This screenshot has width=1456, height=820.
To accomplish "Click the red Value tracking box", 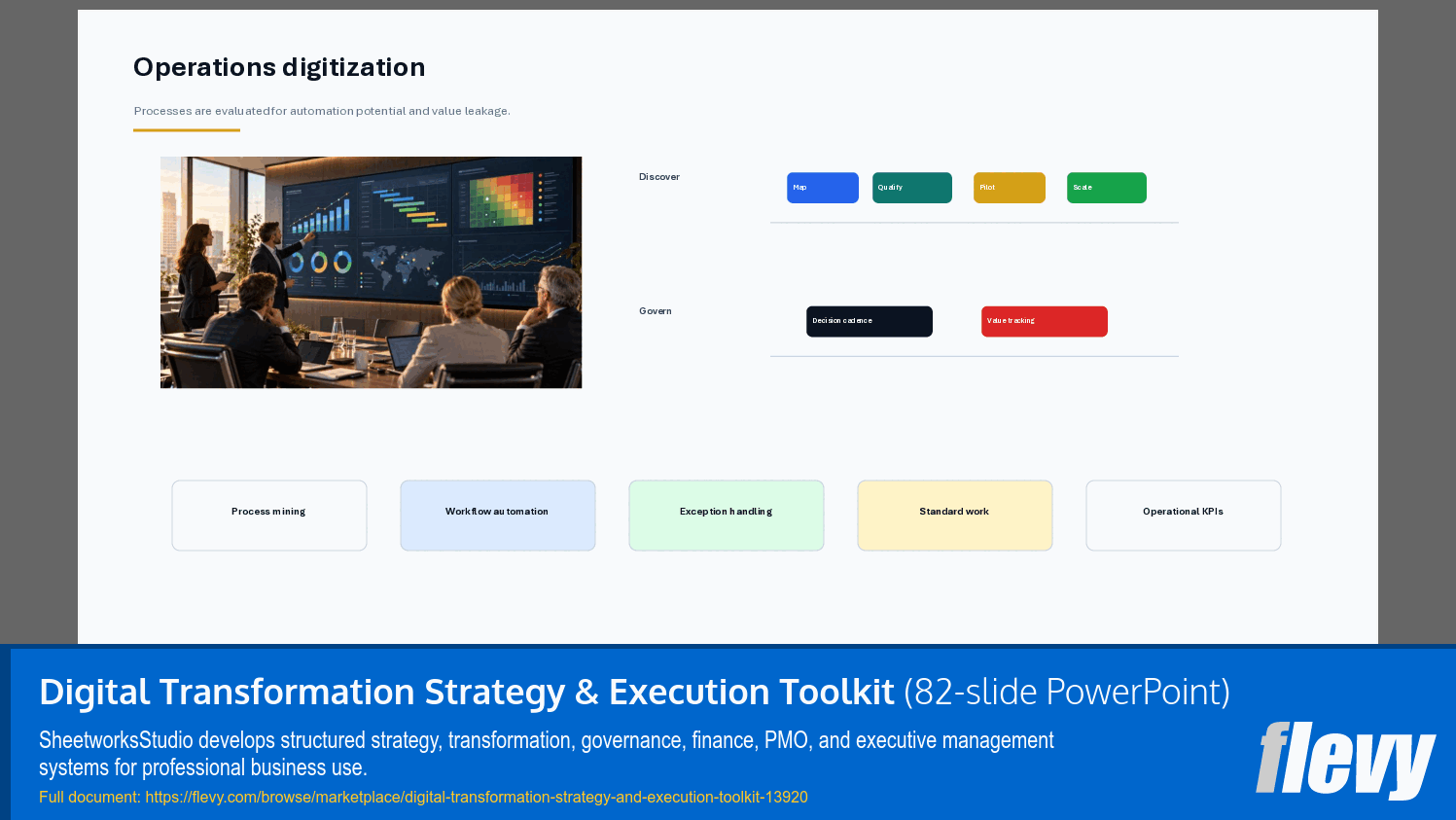I will point(1045,322).
